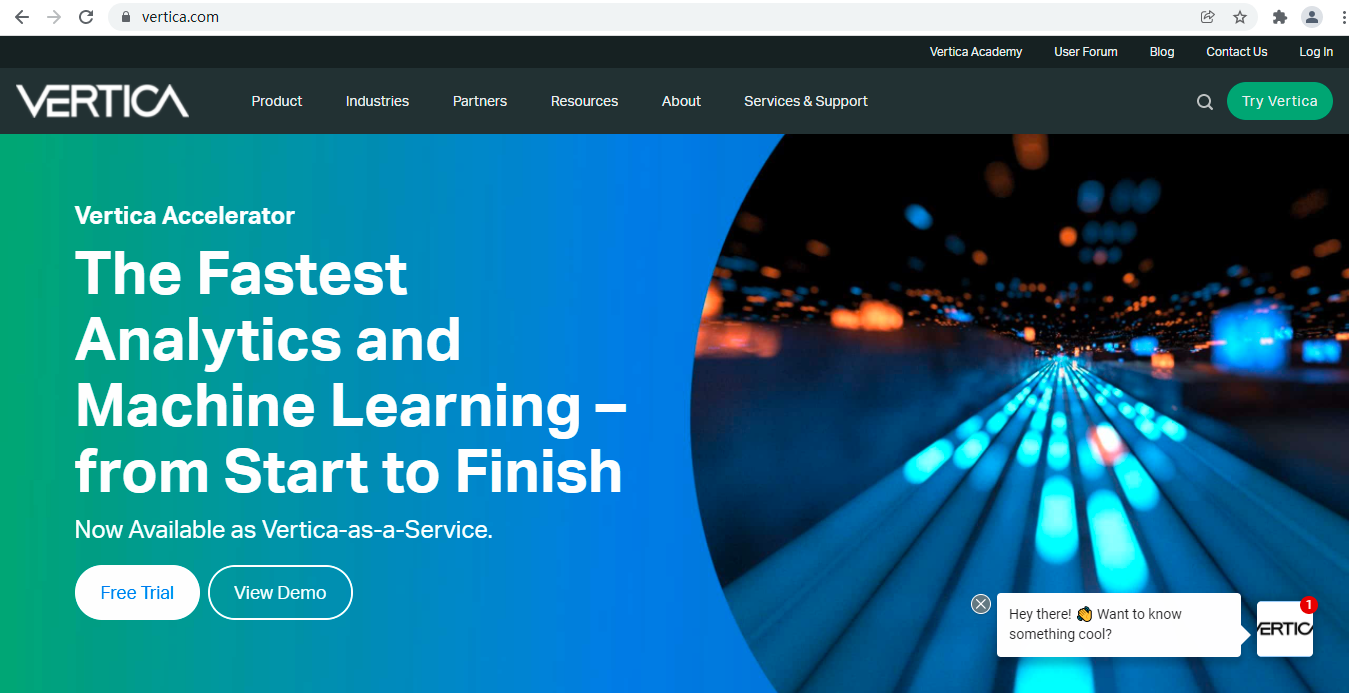Dismiss the chat greeting popup

[x=981, y=604]
